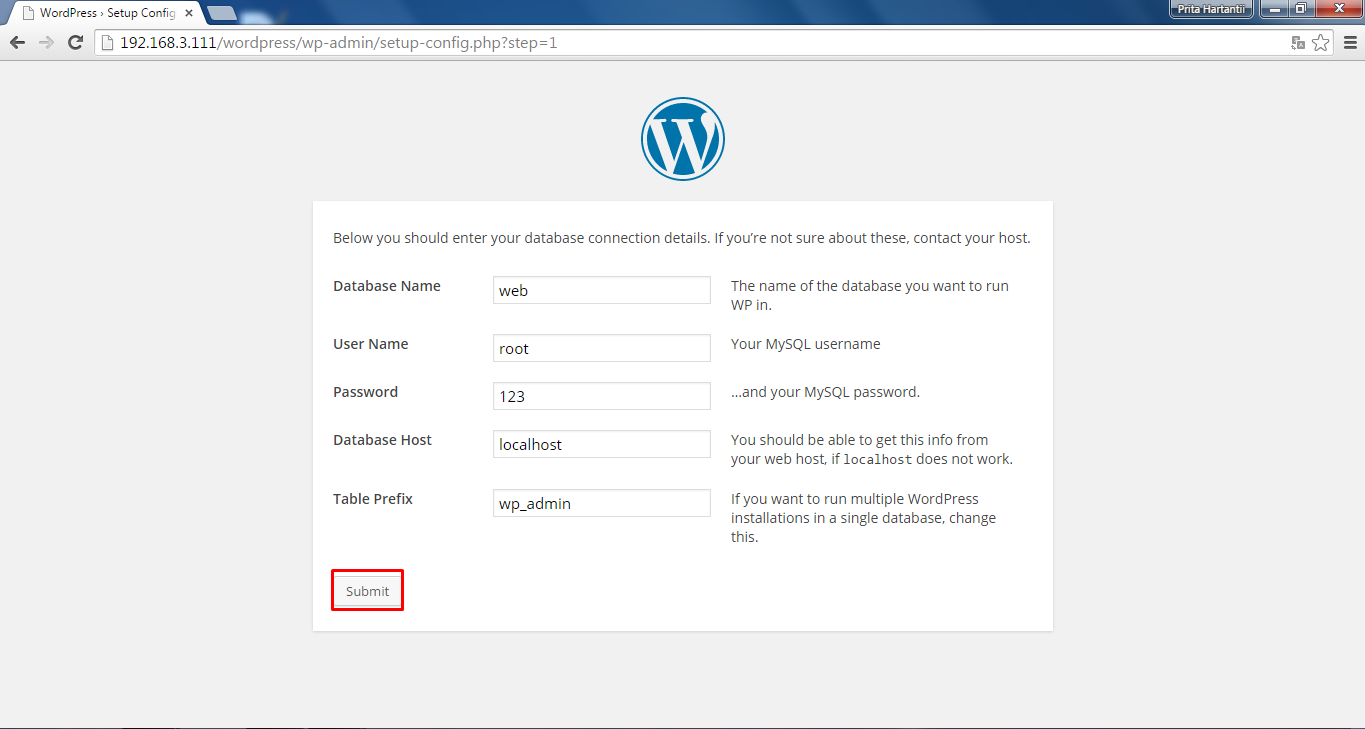Click the hint about multiple WordPress installations
The image size is (1365, 729).
tap(864, 518)
